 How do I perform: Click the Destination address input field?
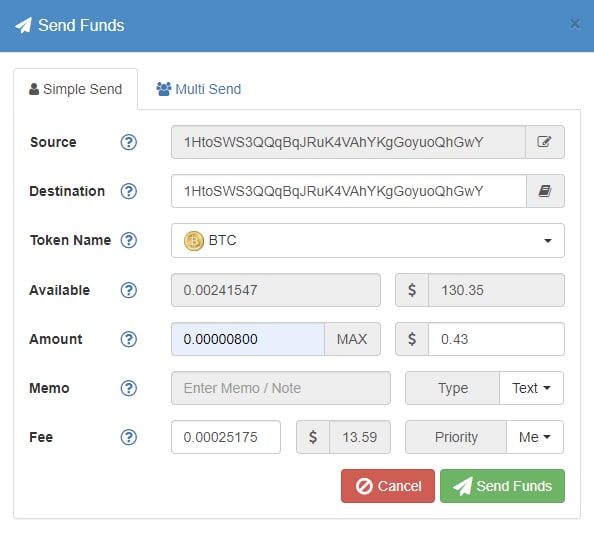coord(349,191)
